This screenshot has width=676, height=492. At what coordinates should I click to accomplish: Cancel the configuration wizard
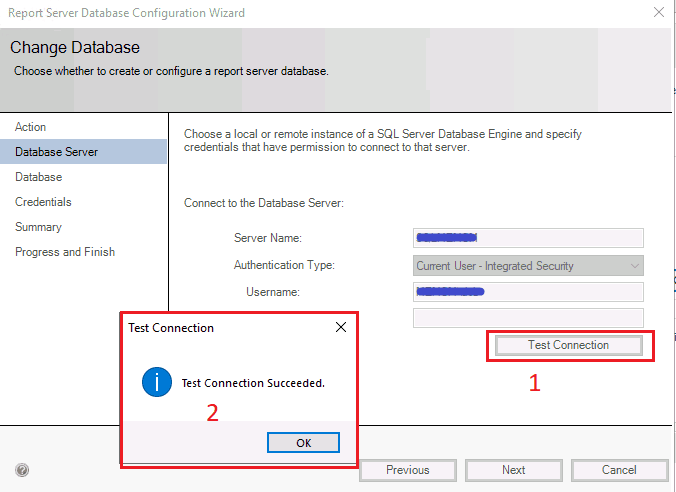(x=619, y=470)
